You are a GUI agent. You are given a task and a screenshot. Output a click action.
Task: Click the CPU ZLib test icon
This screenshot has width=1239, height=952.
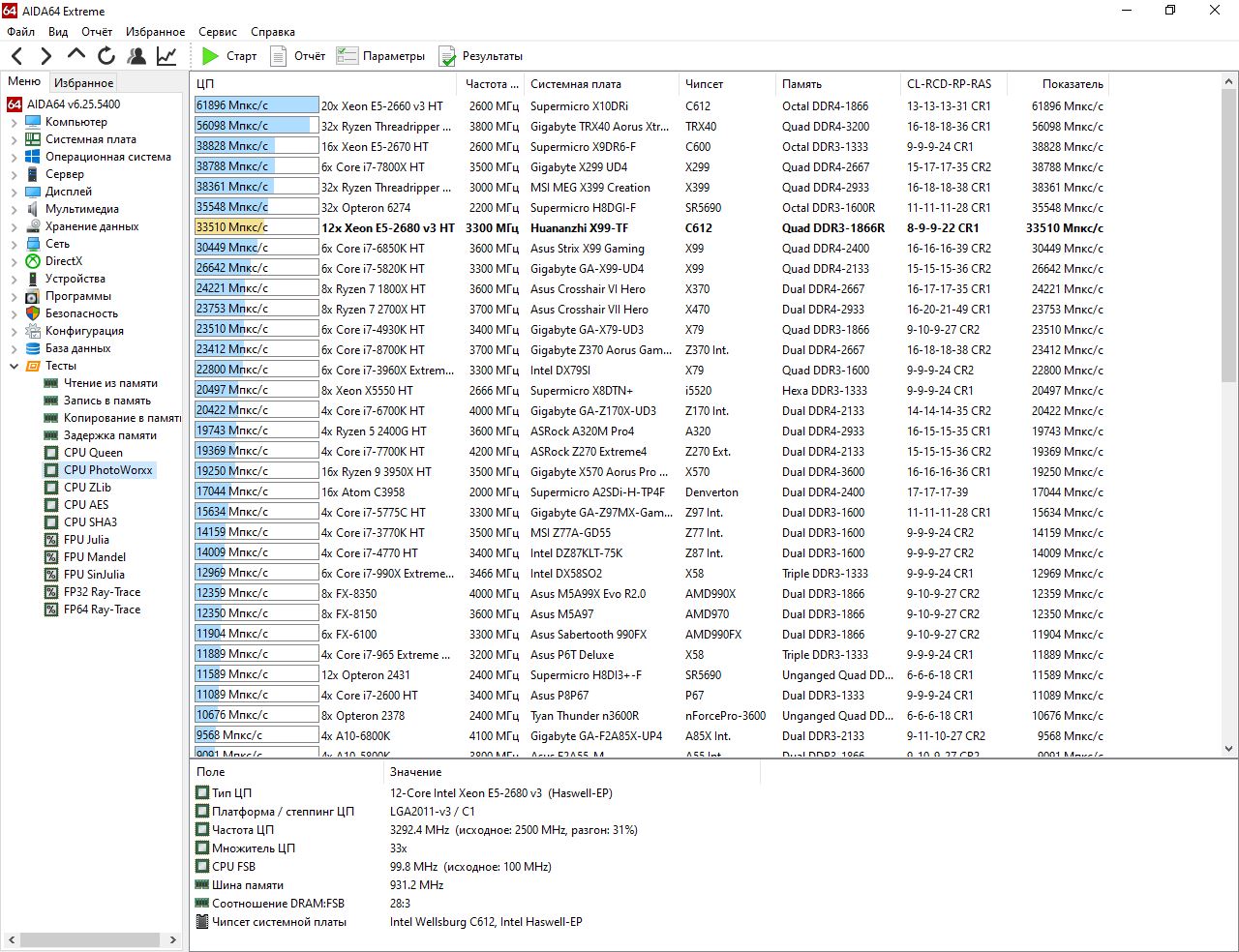51,488
